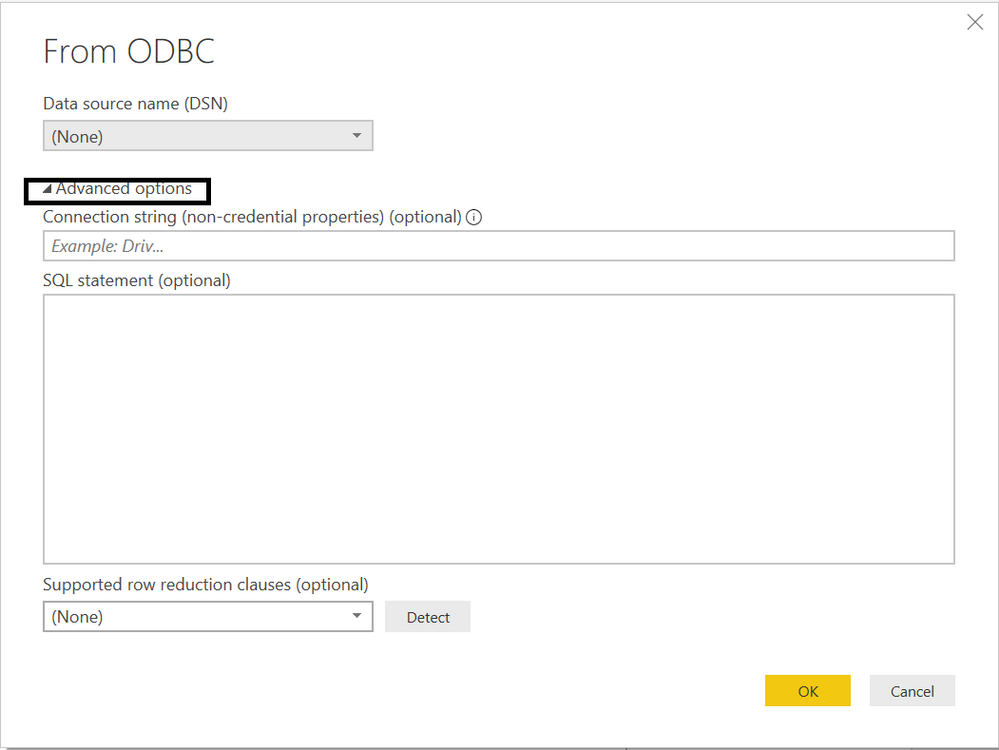Click the Supported row reduction clauses label

pos(205,584)
